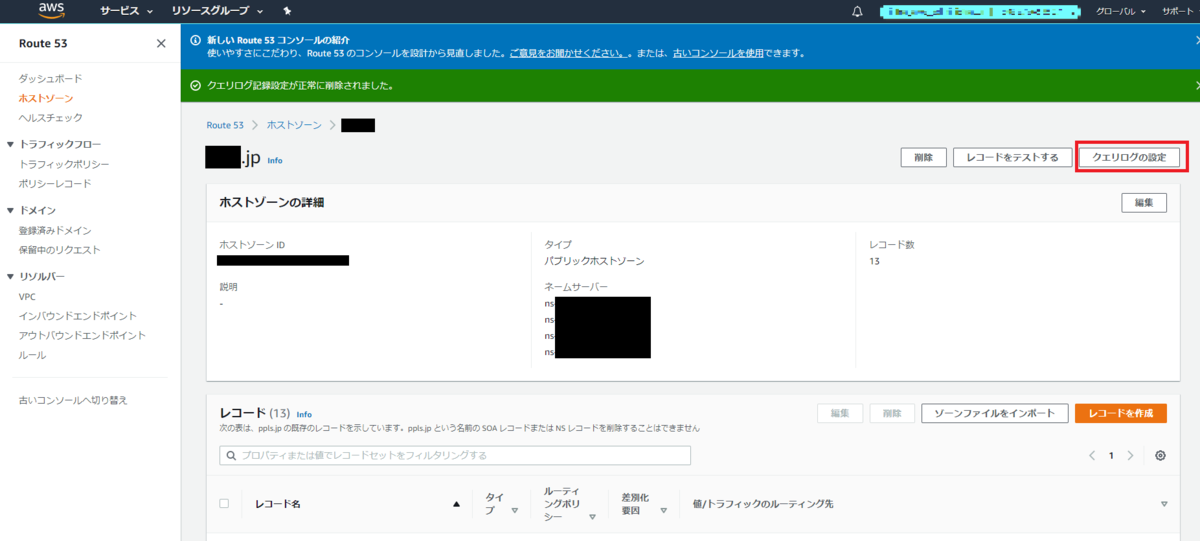Viewport: 1200px width, 541px height.
Task: Click 編集 in hosted zone details
Action: click(1144, 203)
